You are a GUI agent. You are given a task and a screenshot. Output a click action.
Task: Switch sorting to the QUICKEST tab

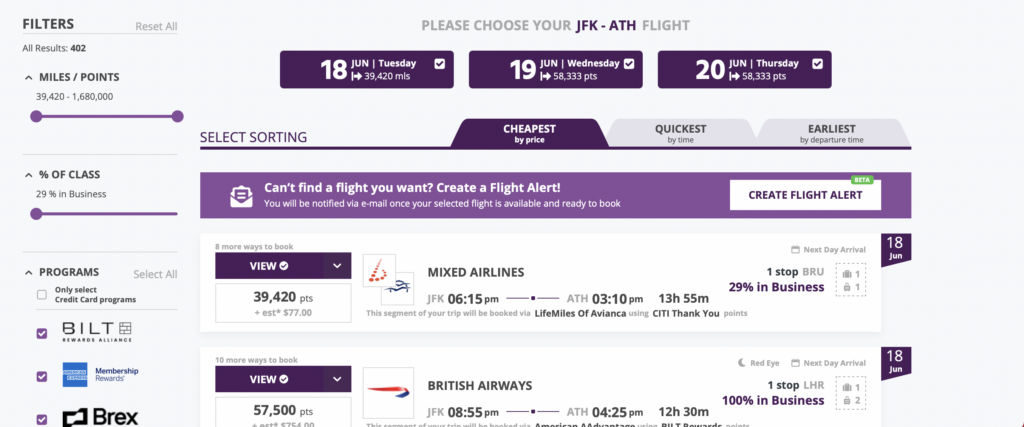coord(680,133)
